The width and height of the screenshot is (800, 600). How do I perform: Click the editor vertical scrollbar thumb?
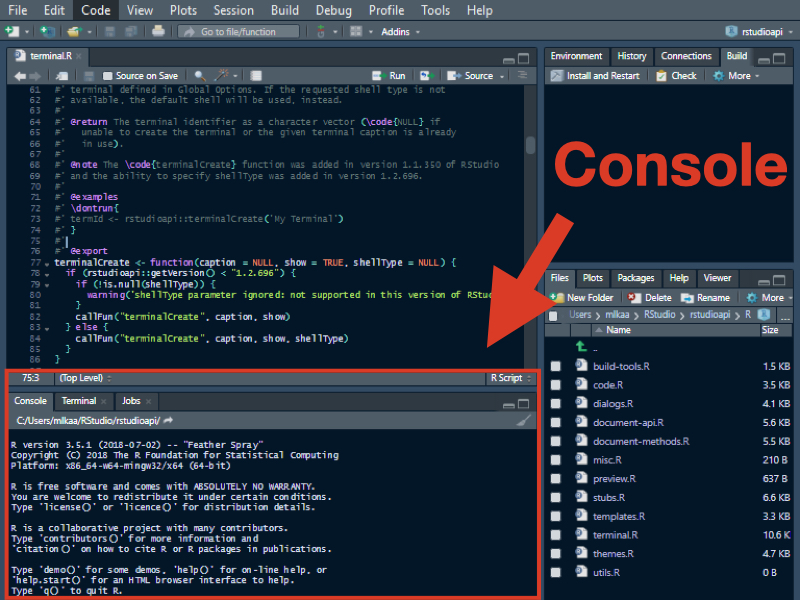coord(530,145)
